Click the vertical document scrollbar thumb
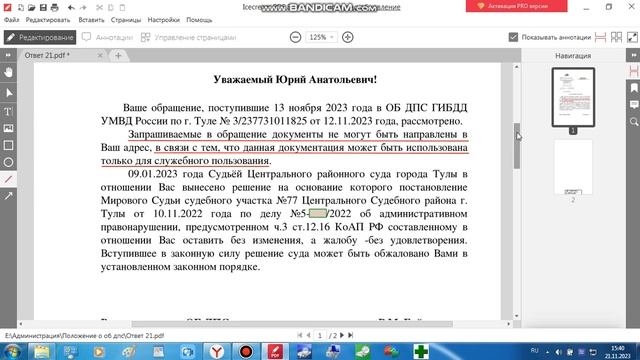 pos(517,146)
